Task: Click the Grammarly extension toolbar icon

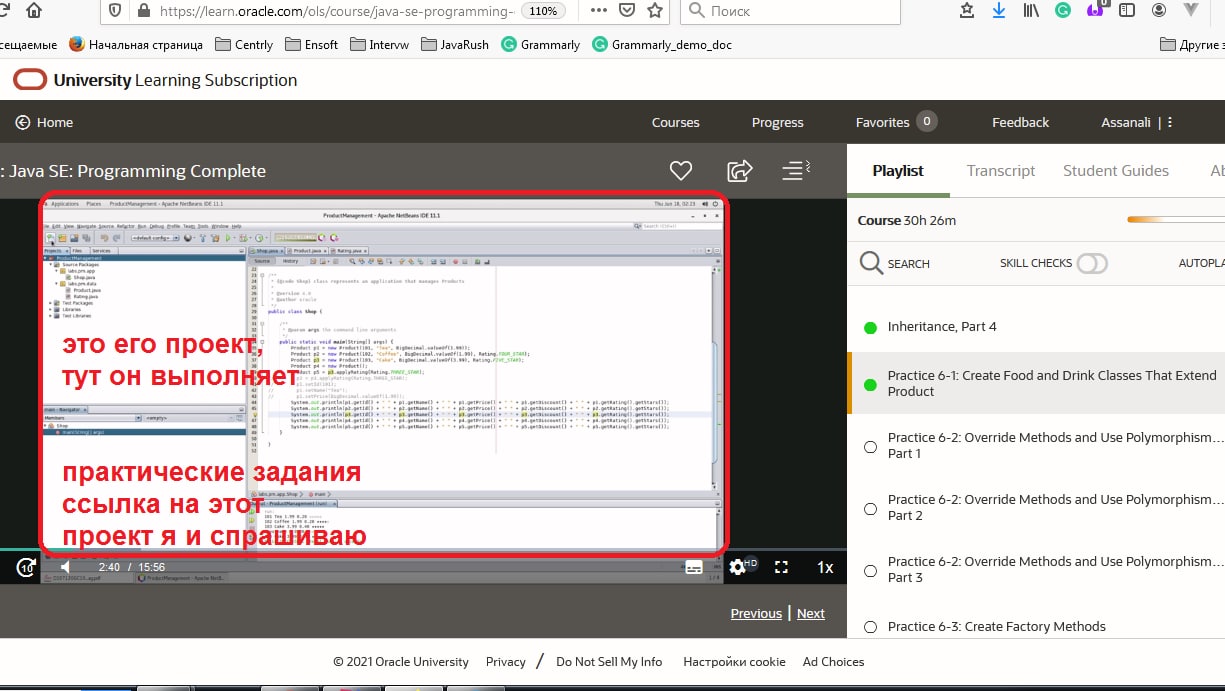Action: [x=1063, y=11]
